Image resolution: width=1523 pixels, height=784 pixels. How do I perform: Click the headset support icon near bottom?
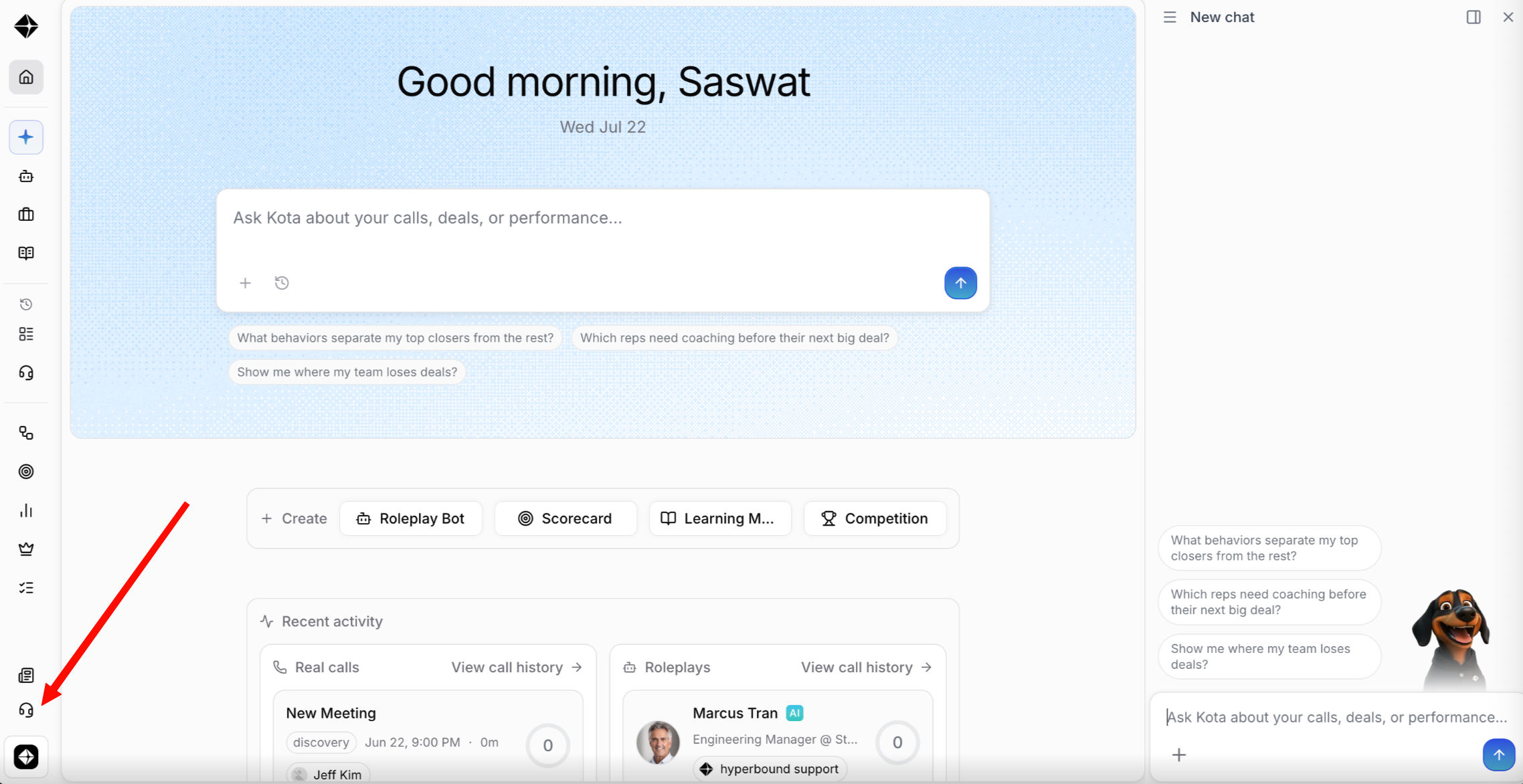point(26,710)
